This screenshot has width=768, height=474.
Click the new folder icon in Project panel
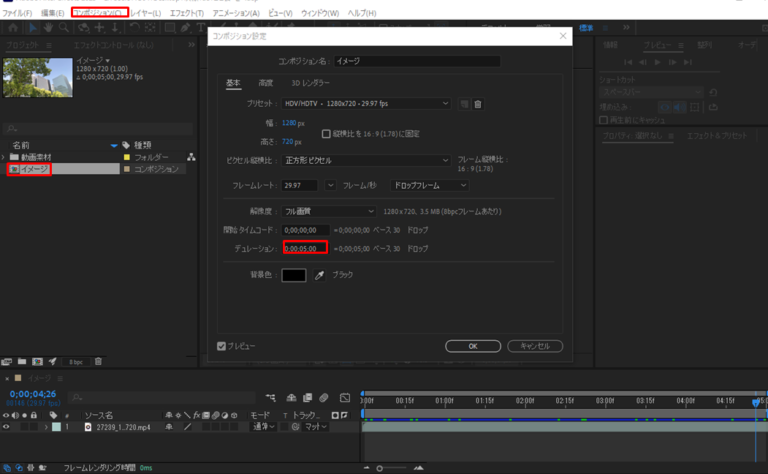click(20, 361)
